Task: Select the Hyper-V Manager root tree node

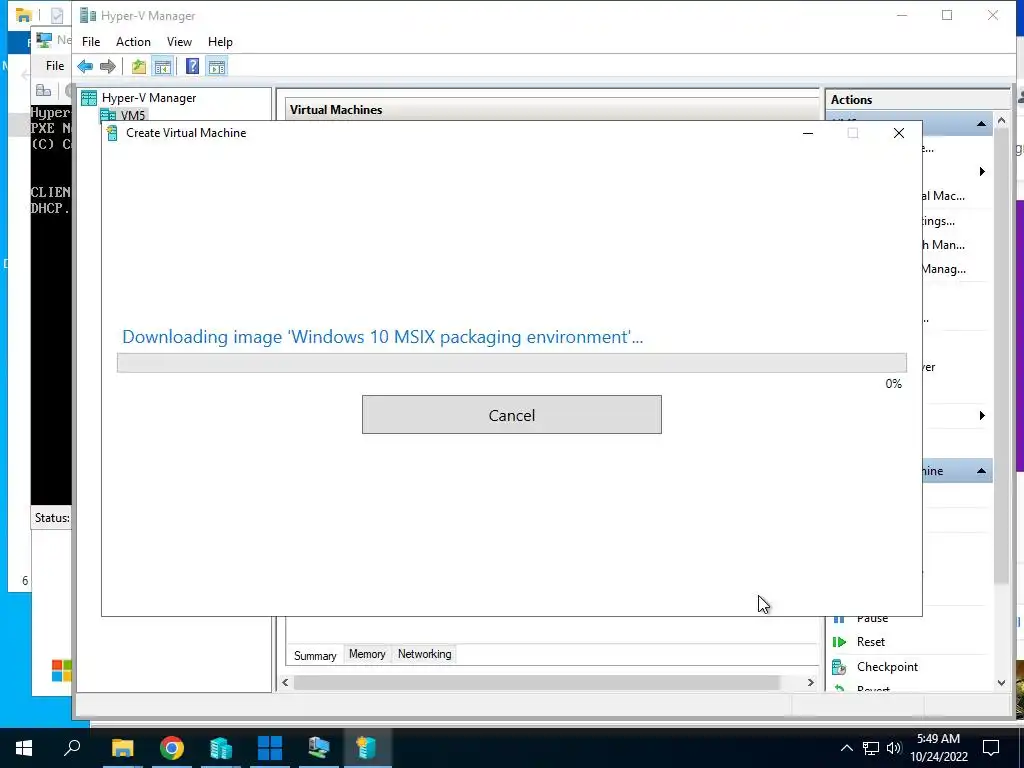Action: coord(148,98)
